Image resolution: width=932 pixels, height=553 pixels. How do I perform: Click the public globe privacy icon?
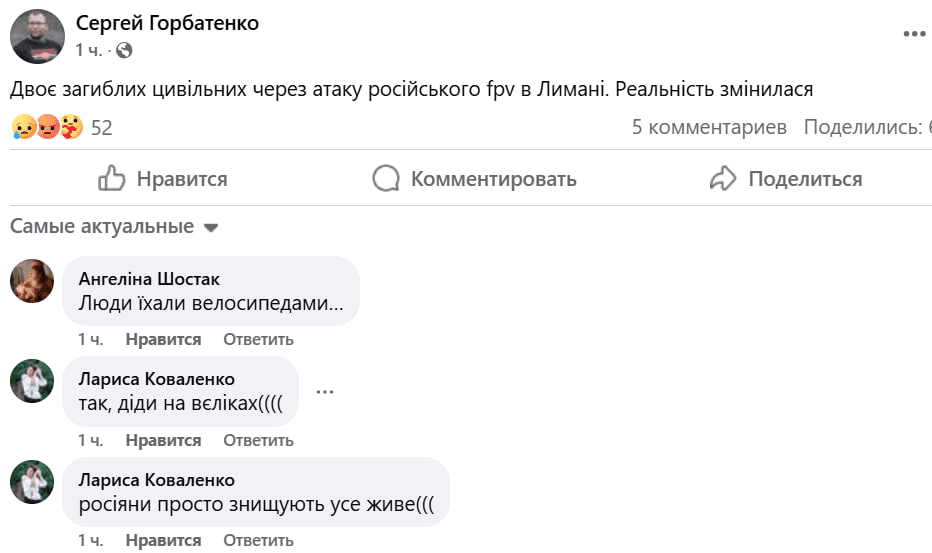tap(124, 49)
